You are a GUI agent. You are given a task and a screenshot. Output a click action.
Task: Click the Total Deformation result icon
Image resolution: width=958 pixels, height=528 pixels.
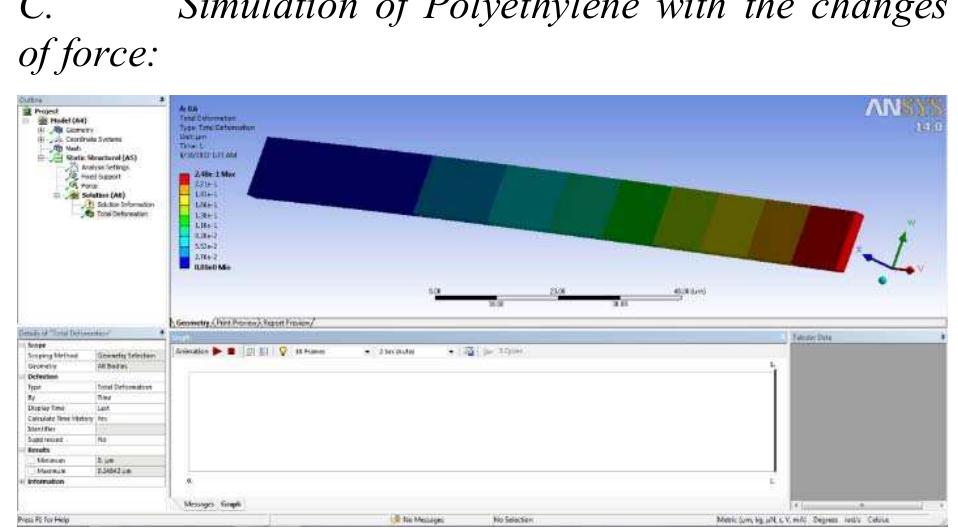pyautogui.click(x=89, y=214)
